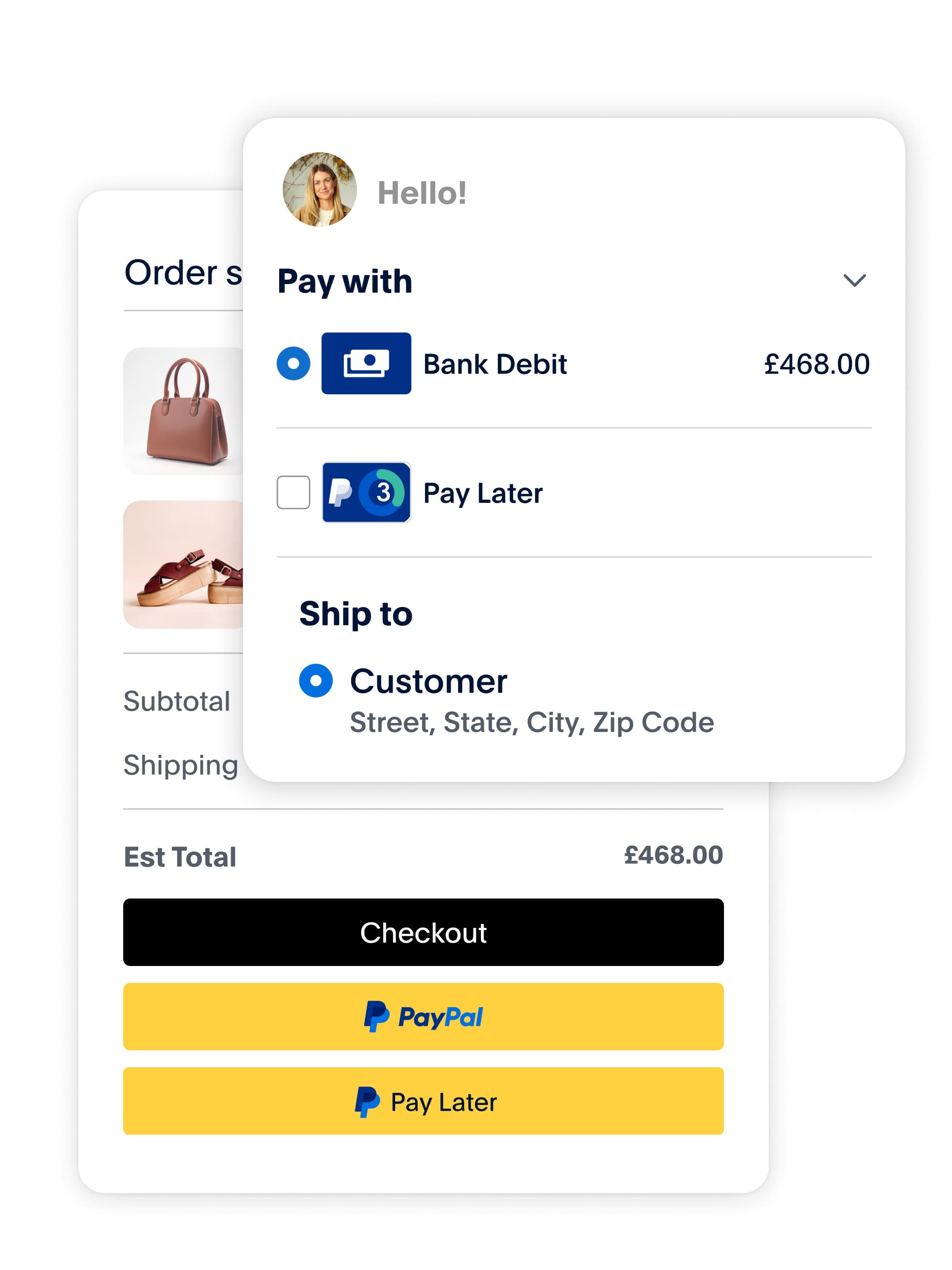The height and width of the screenshot is (1270, 952).
Task: Click the £468.00 Bank Debit amount
Action: click(x=817, y=364)
